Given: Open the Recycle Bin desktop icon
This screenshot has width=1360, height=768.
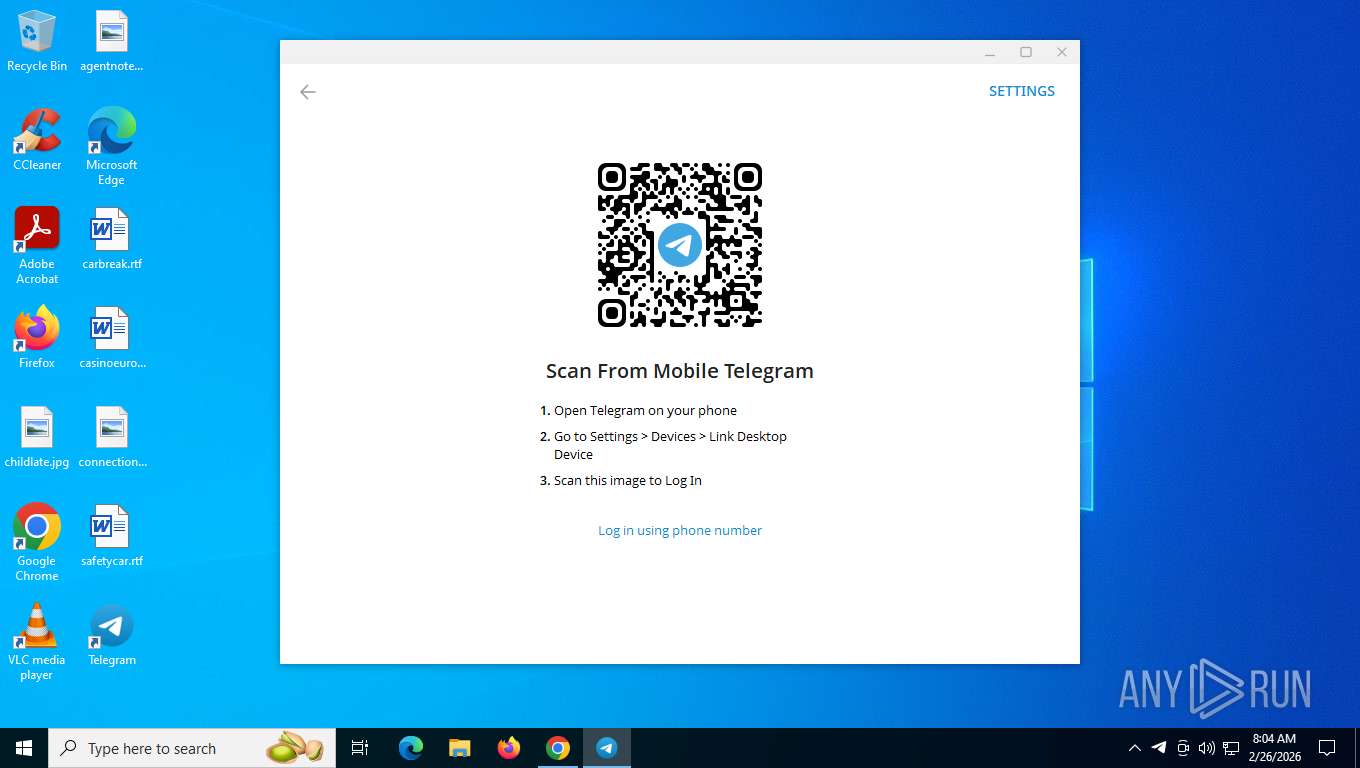Looking at the screenshot, I should coord(37,42).
